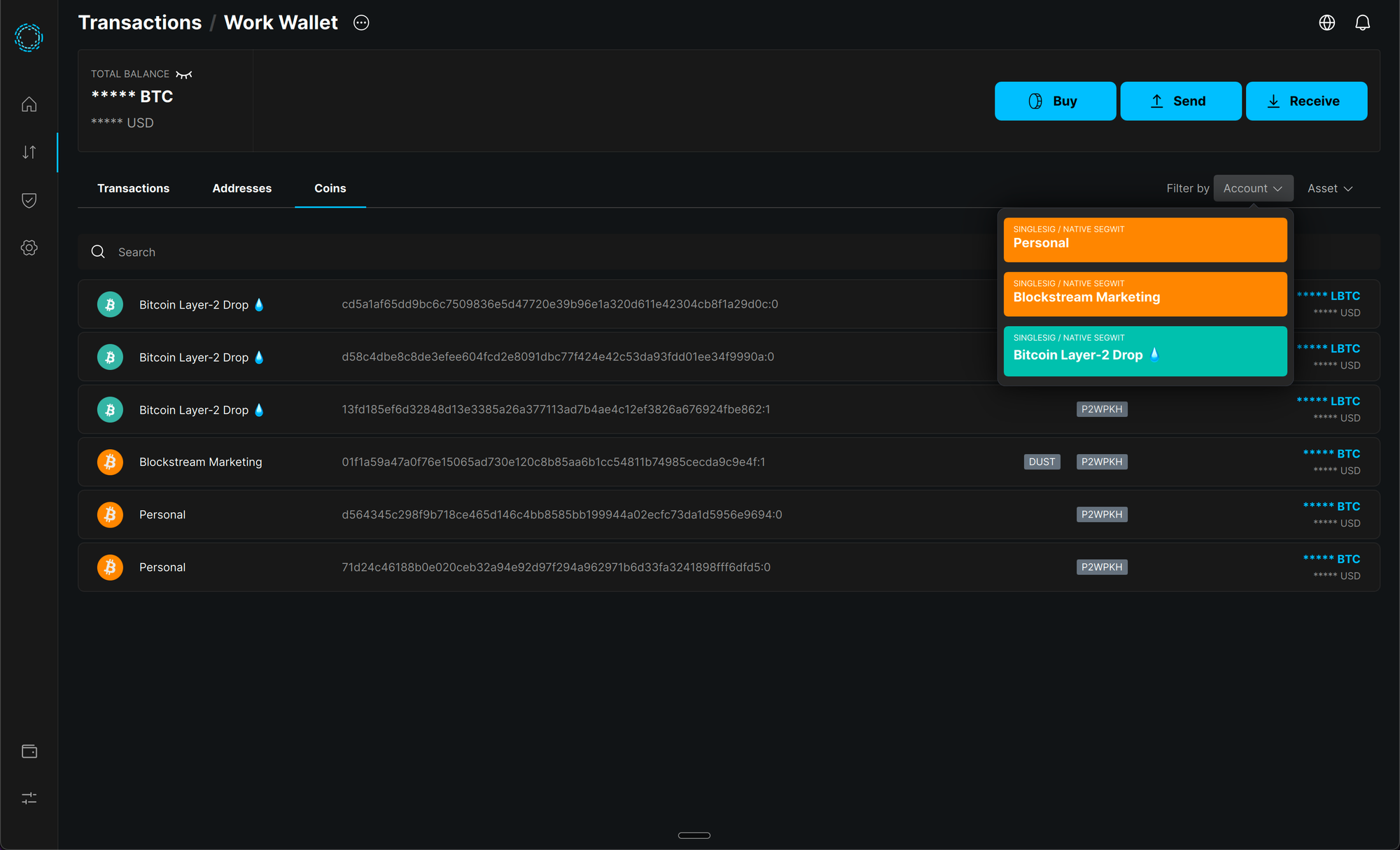The width and height of the screenshot is (1400, 850).
Task: Open settings gear icon in sidebar
Action: point(29,248)
